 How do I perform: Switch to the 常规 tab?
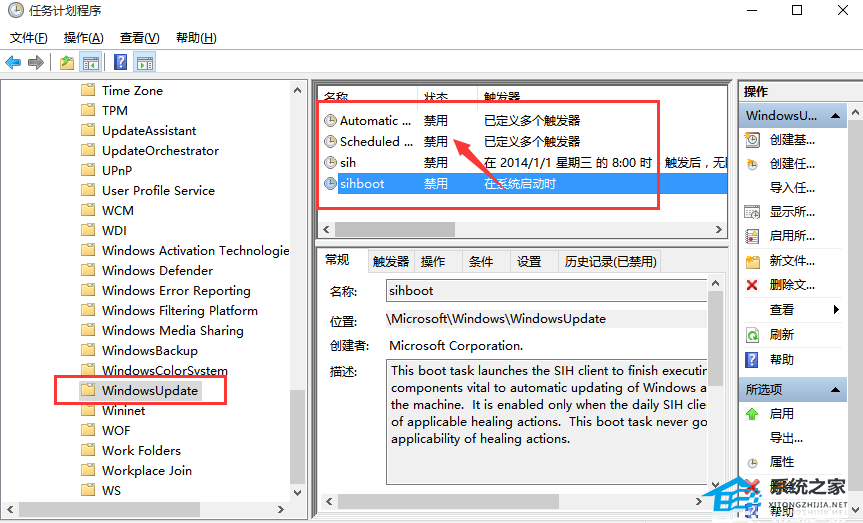pyautogui.click(x=337, y=260)
